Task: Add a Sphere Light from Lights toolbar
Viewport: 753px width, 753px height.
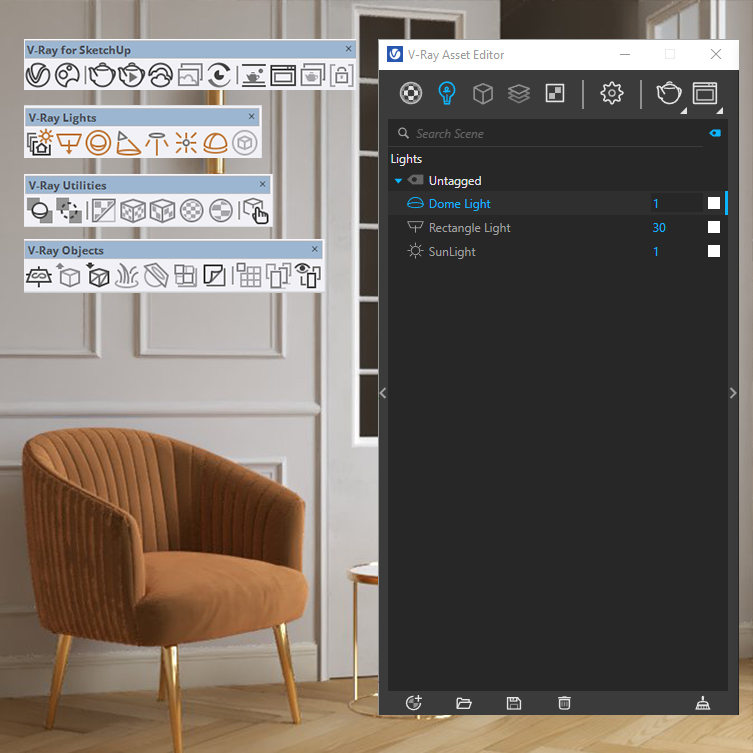Action: (96, 143)
